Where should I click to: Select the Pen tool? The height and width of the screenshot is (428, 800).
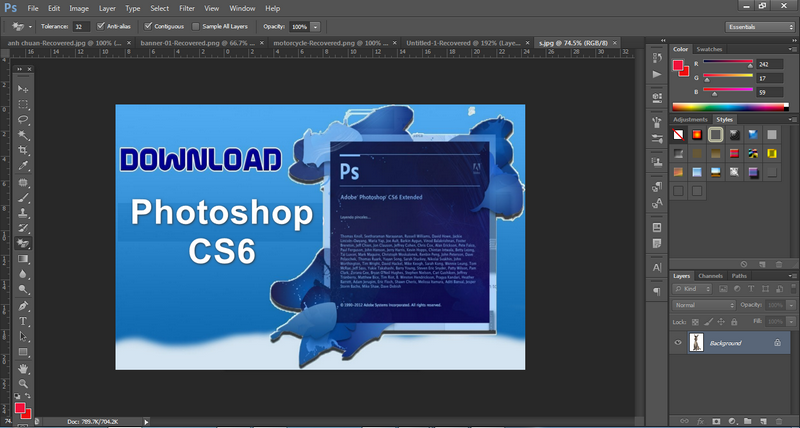[x=22, y=305]
